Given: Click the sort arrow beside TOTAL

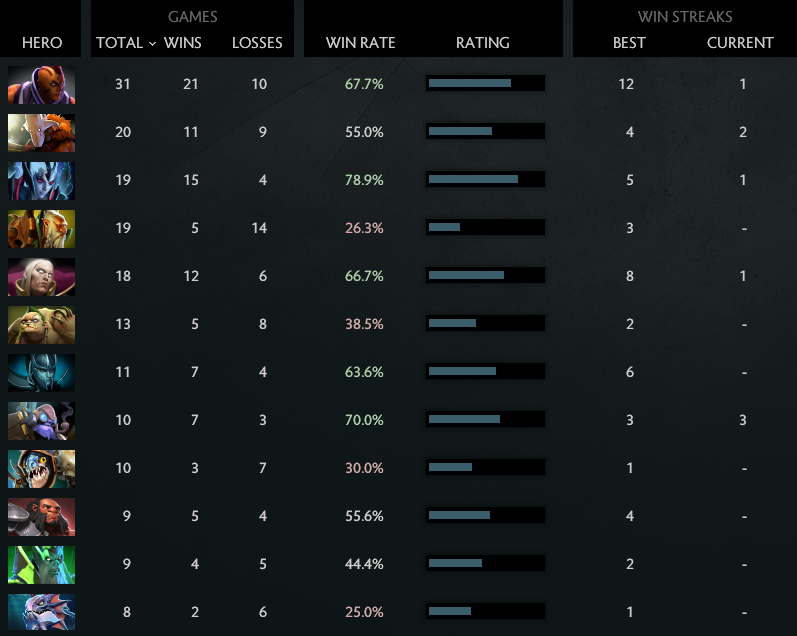Looking at the screenshot, I should point(152,44).
